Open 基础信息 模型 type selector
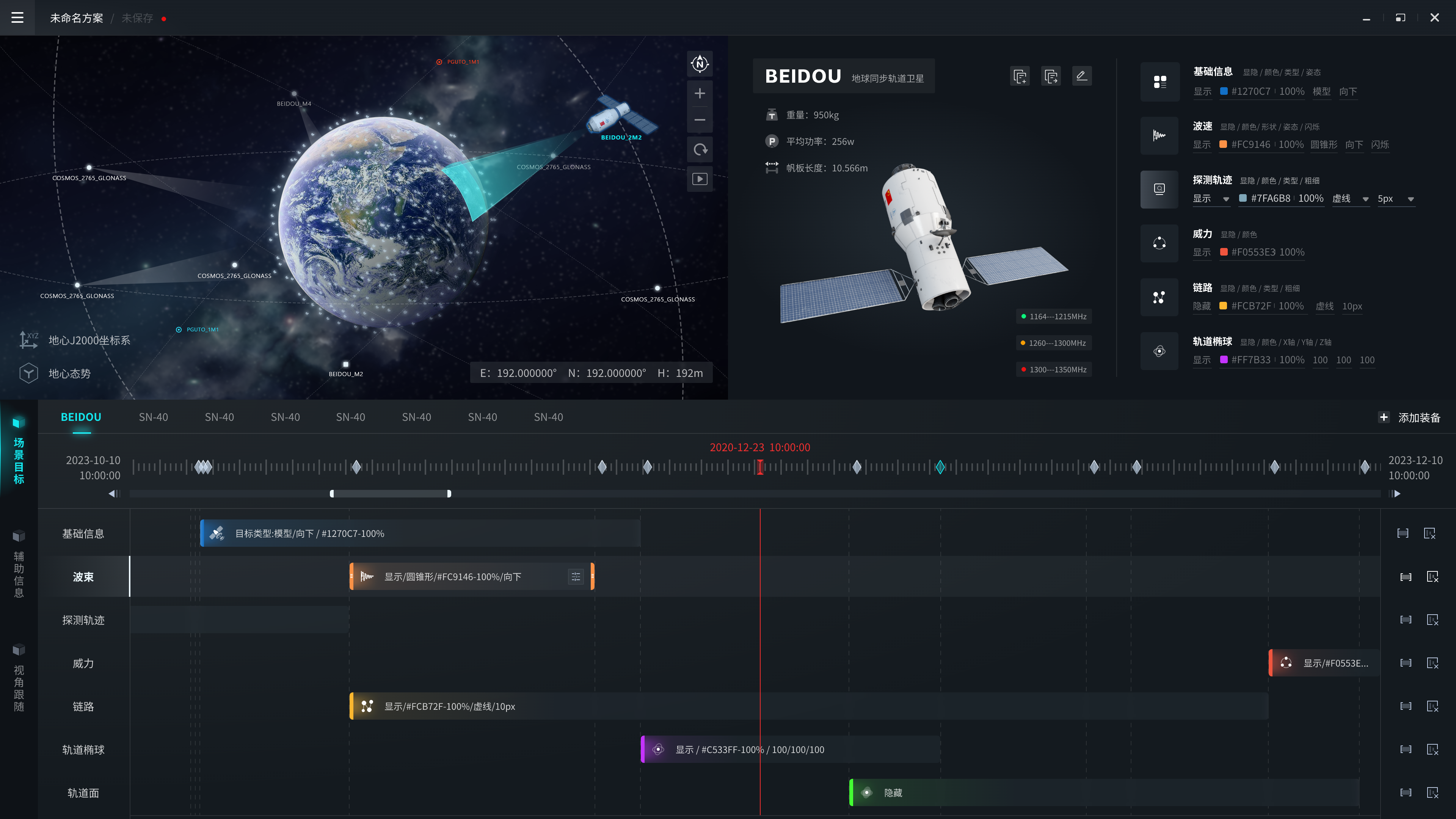The height and width of the screenshot is (819, 1456). pyautogui.click(x=1321, y=91)
